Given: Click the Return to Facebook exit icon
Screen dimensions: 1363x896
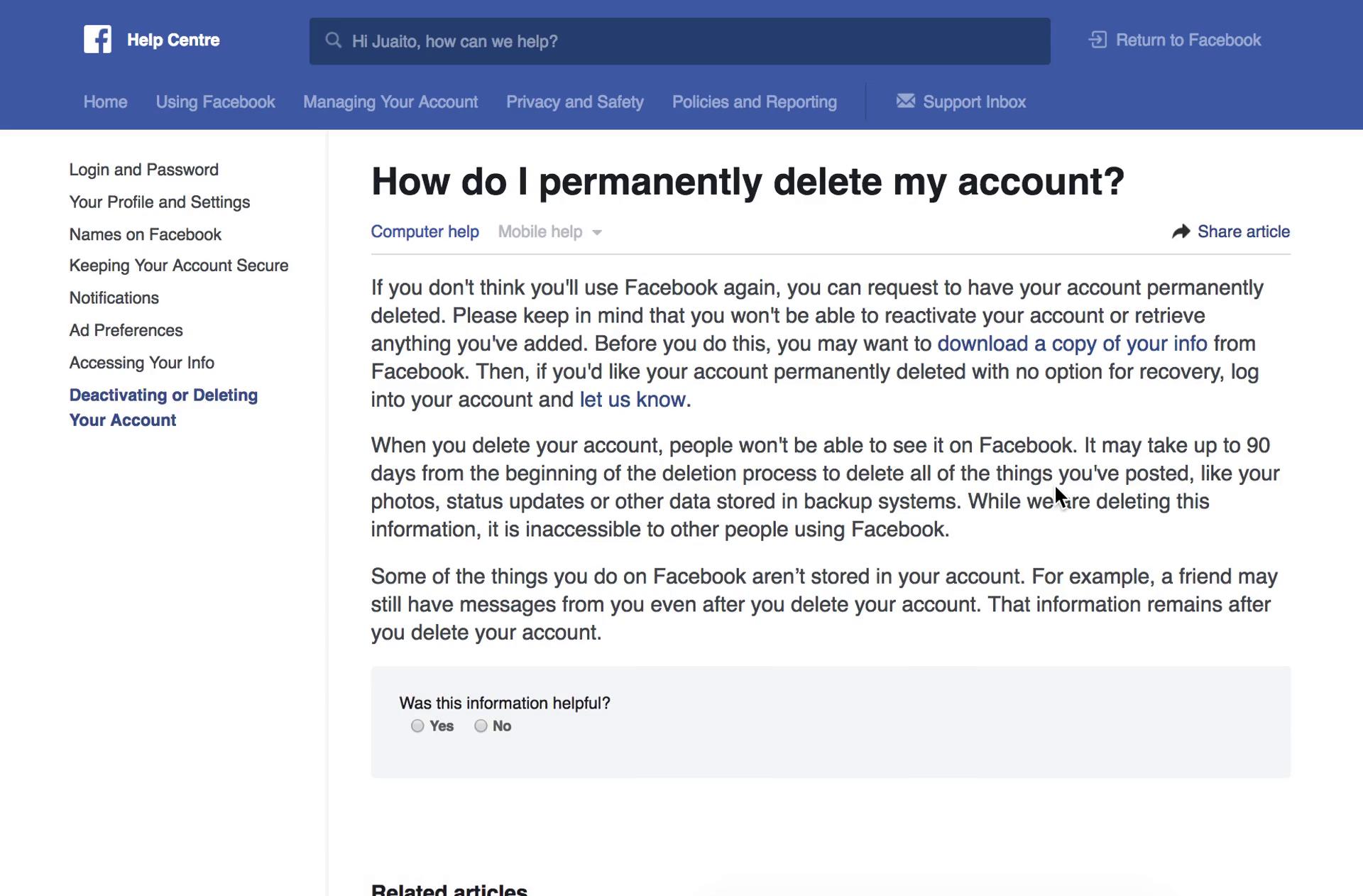Looking at the screenshot, I should (x=1097, y=40).
